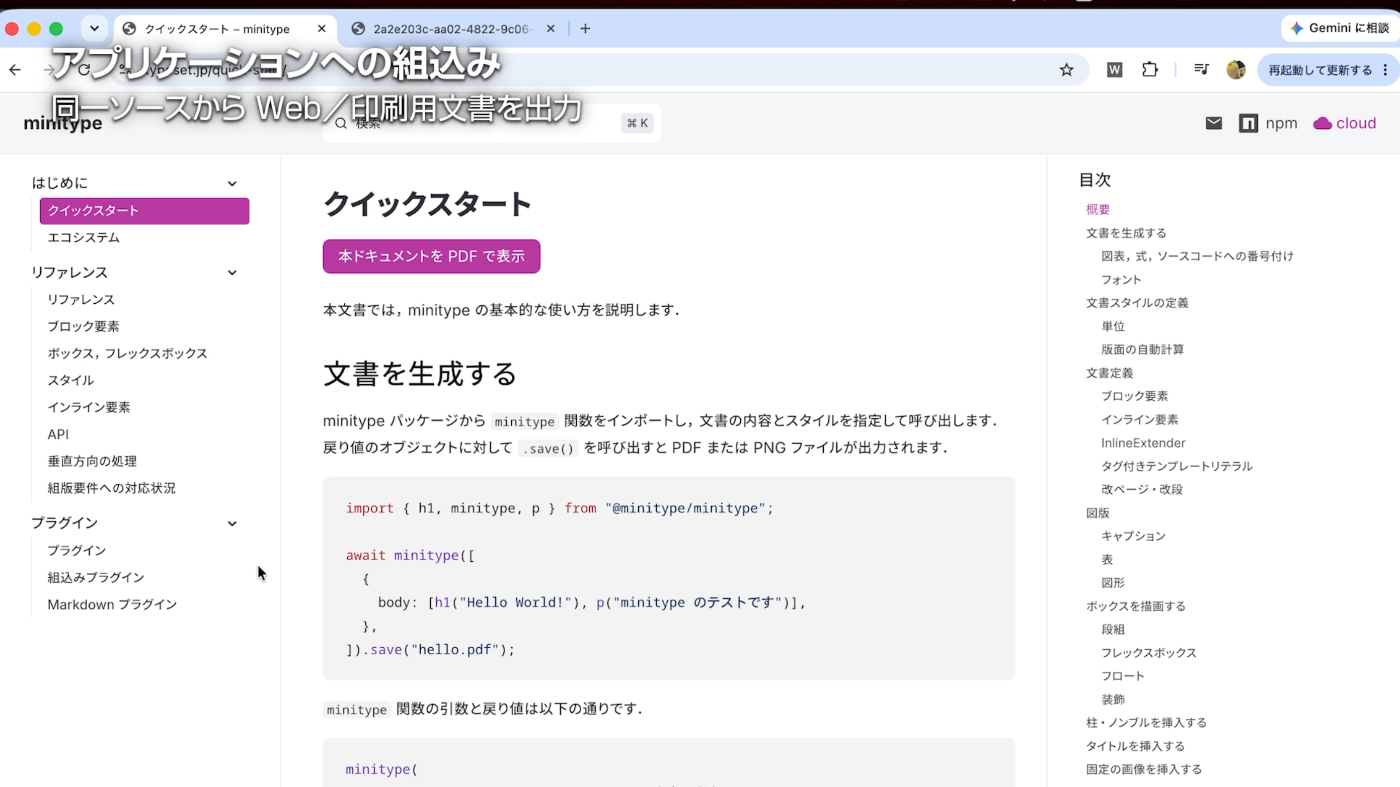
Task: Open Markdown プラグイン in the sidebar
Action: [x=112, y=605]
